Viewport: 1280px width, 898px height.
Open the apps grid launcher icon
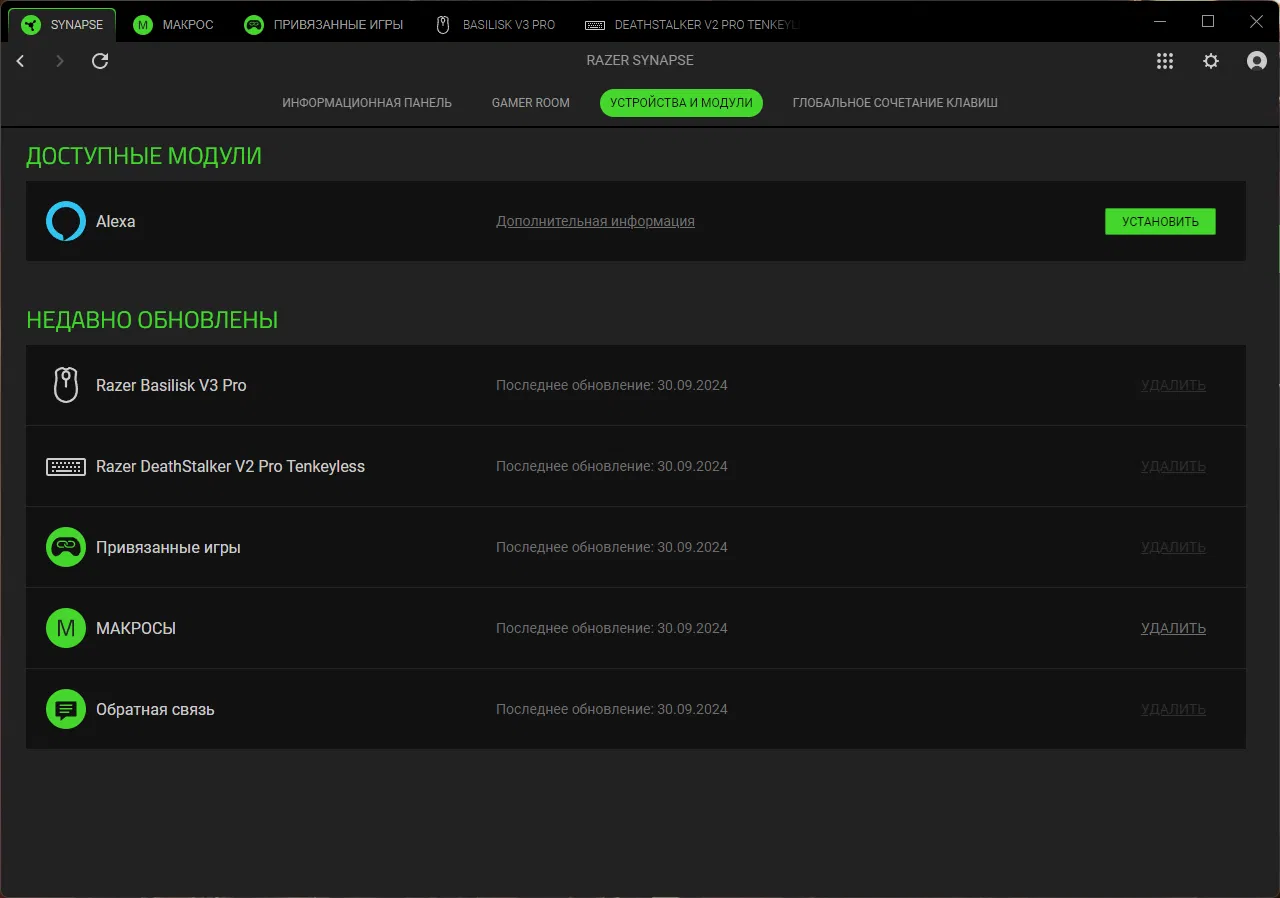pyautogui.click(x=1165, y=61)
